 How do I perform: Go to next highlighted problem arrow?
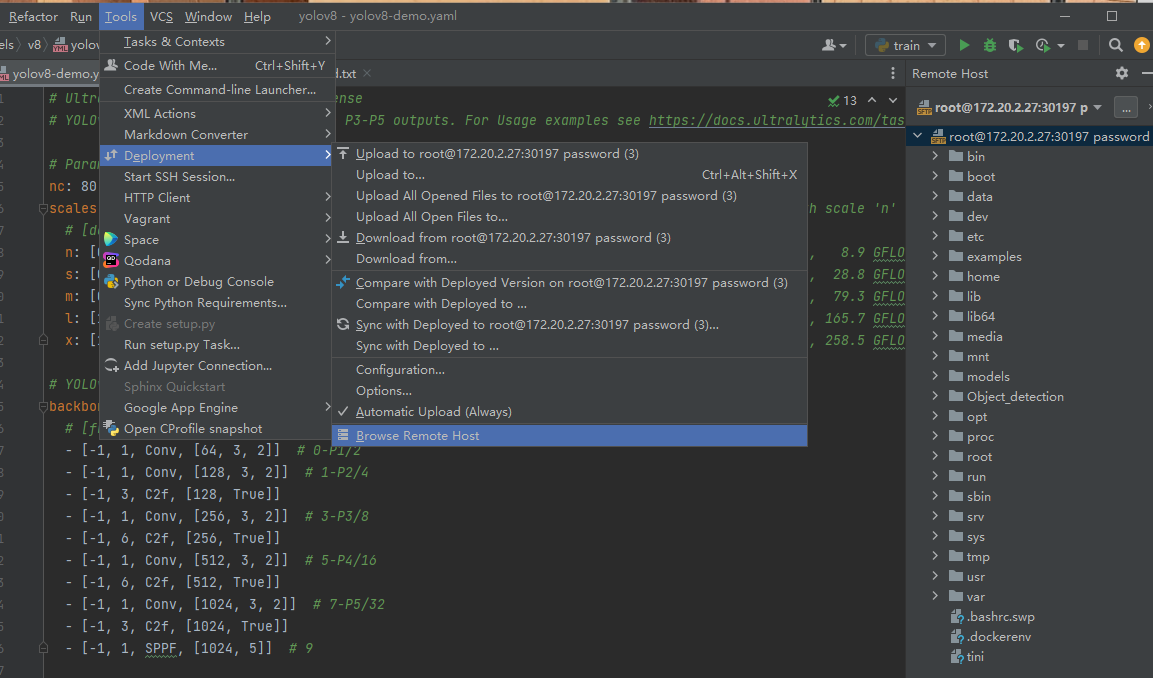[x=893, y=100]
